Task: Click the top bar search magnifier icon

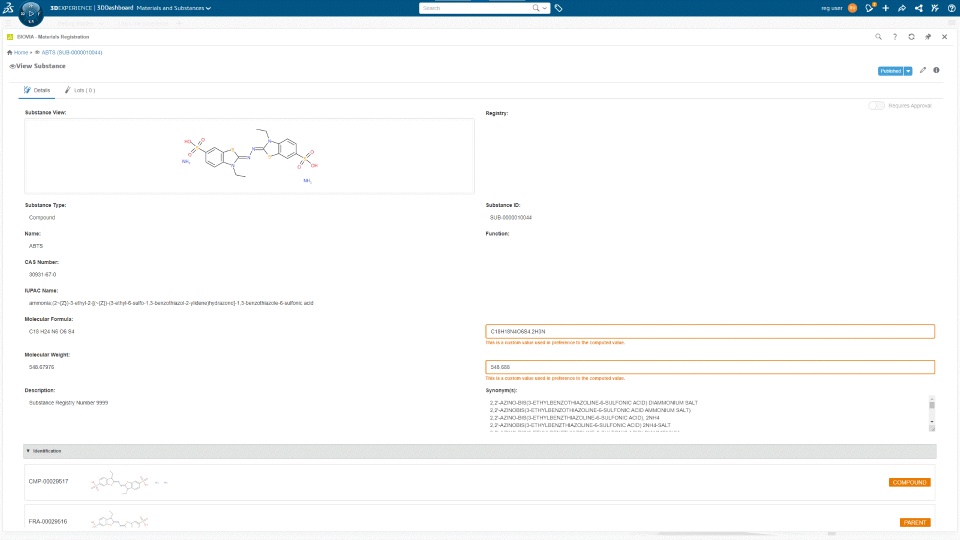Action: 536,8
